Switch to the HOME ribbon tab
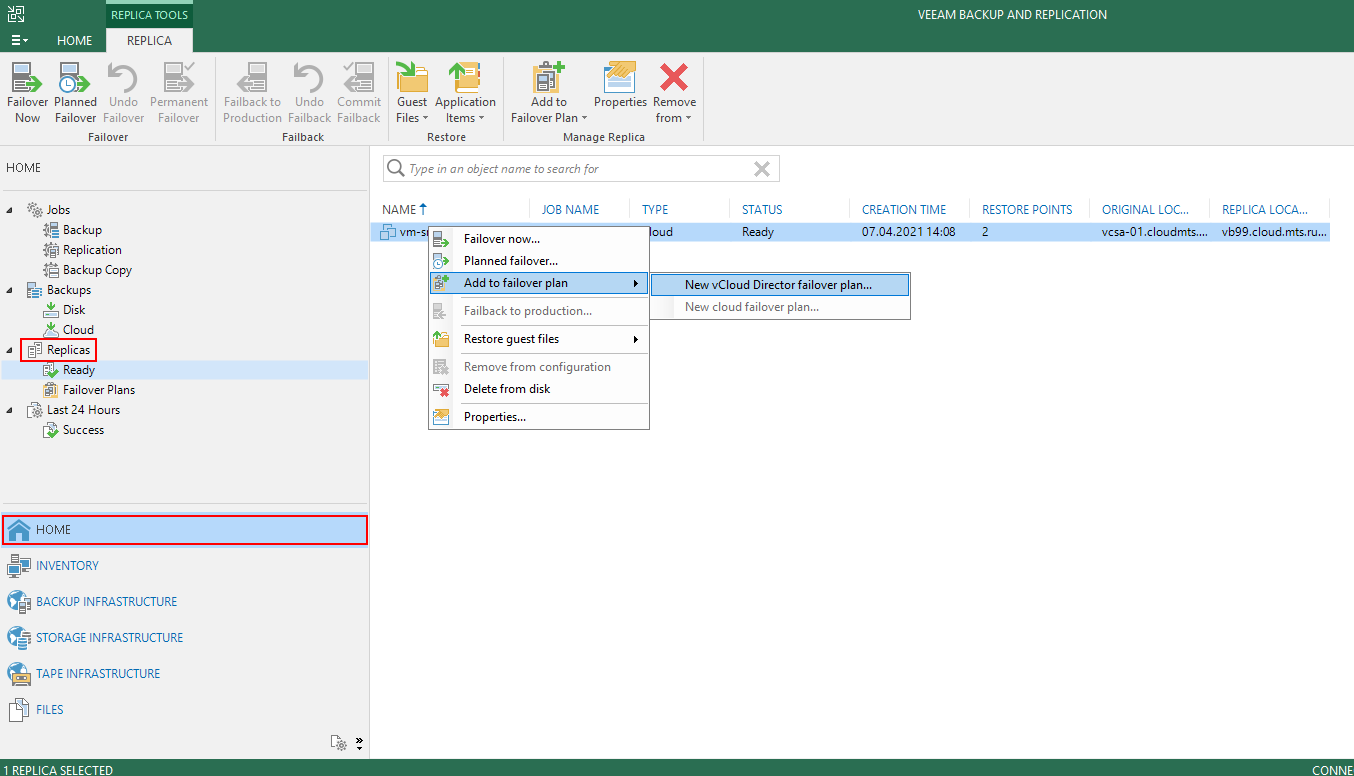The width and height of the screenshot is (1354, 776). pyautogui.click(x=74, y=41)
